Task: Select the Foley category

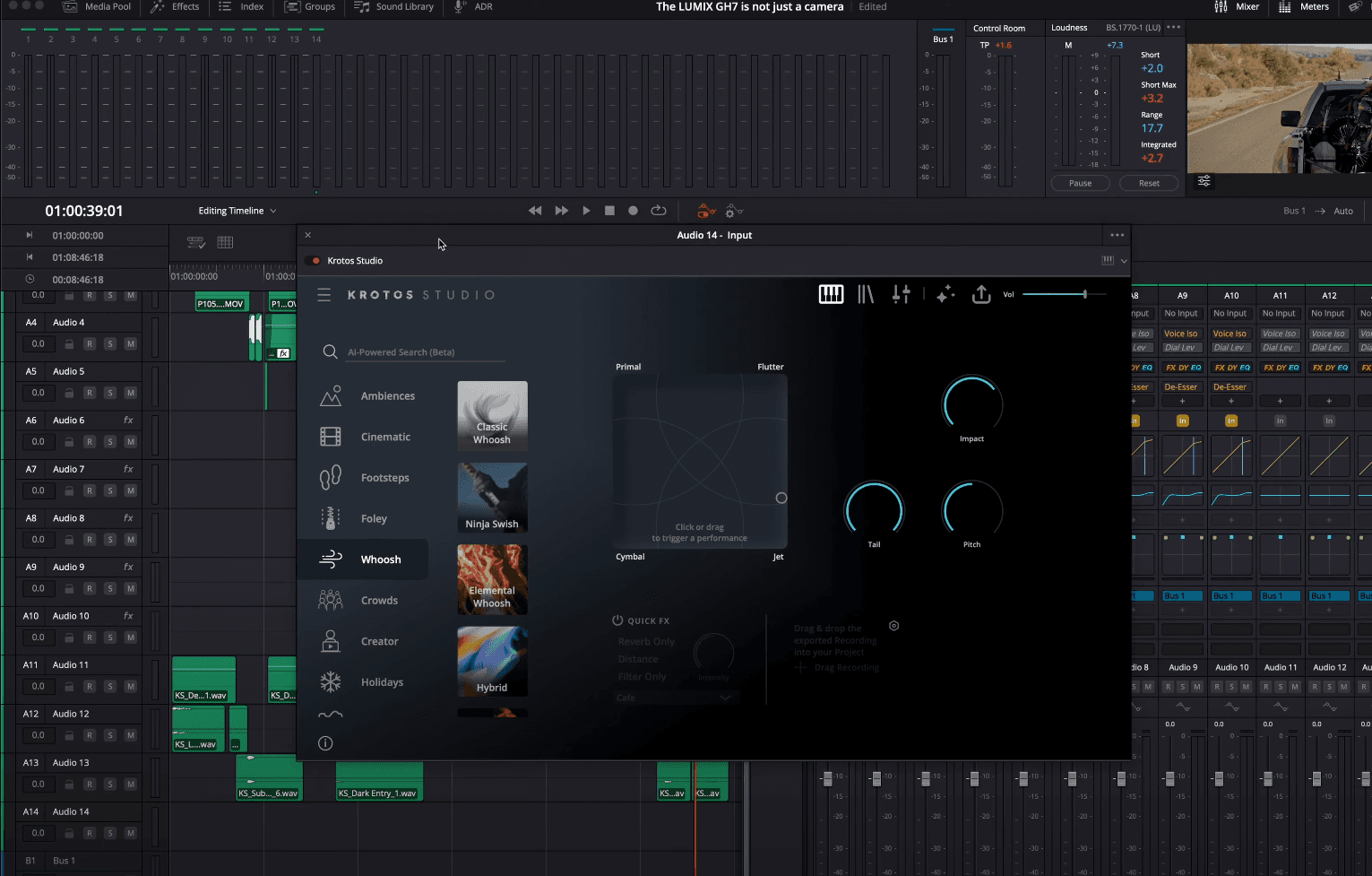Action: pos(363,519)
